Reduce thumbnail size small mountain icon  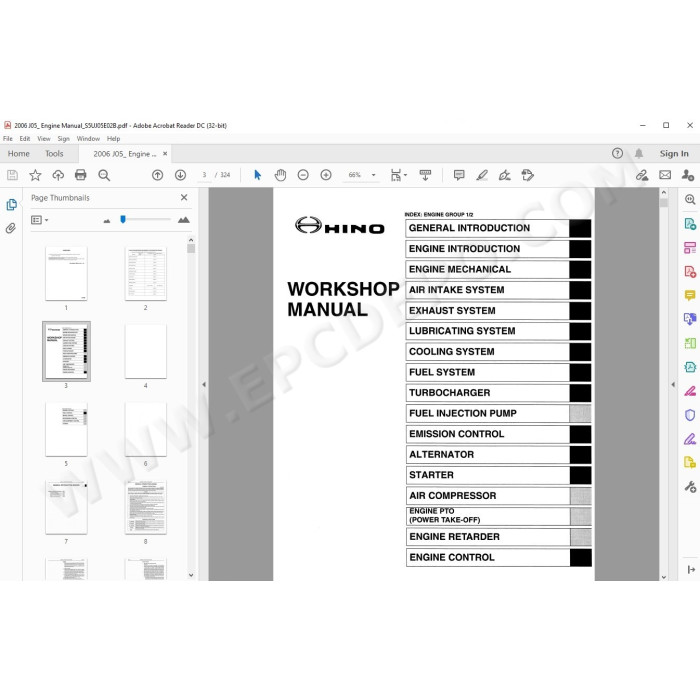click(107, 221)
